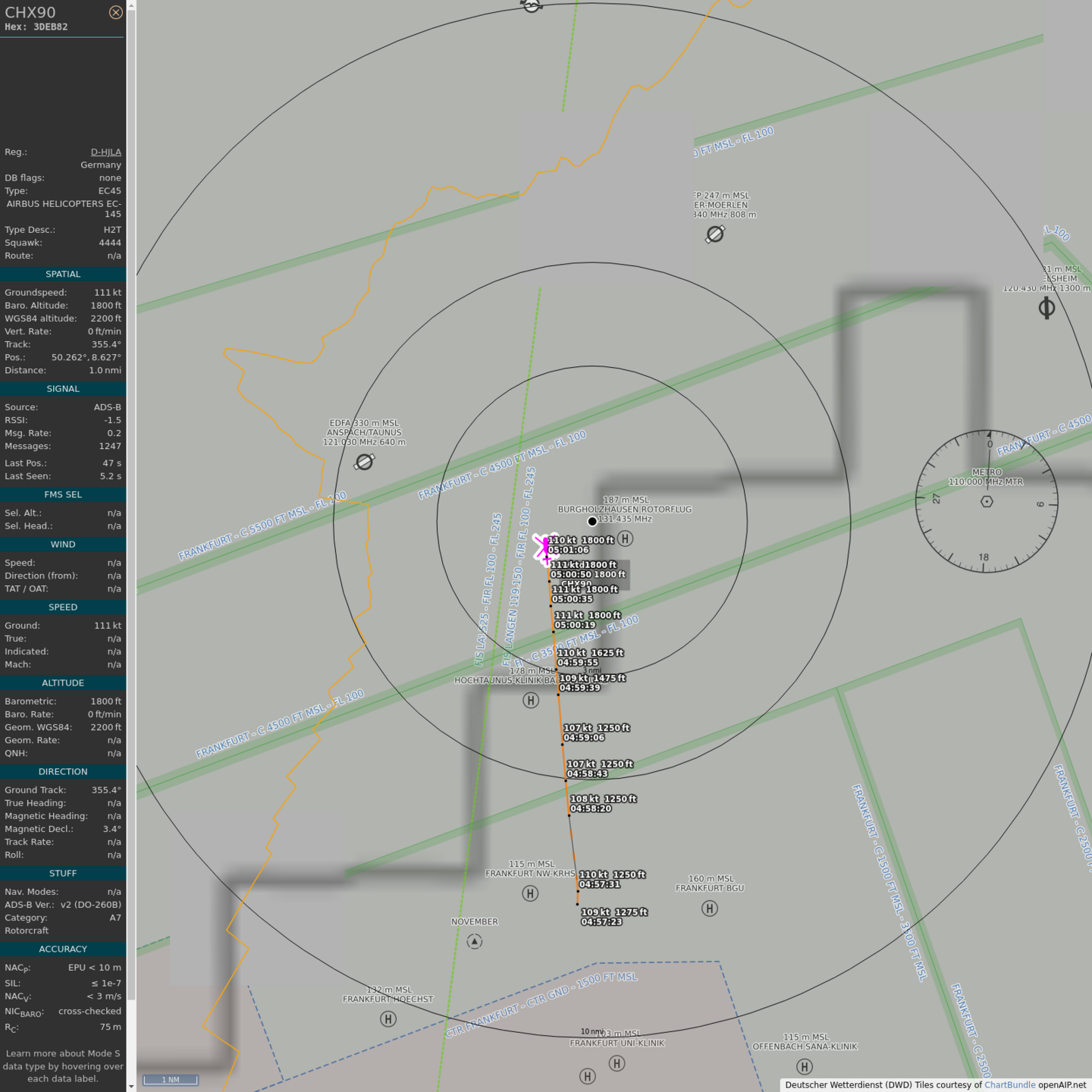Click the Reichelsheim airfield symbol
Screen dimensions: 1092x1092
pyautogui.click(x=1046, y=308)
